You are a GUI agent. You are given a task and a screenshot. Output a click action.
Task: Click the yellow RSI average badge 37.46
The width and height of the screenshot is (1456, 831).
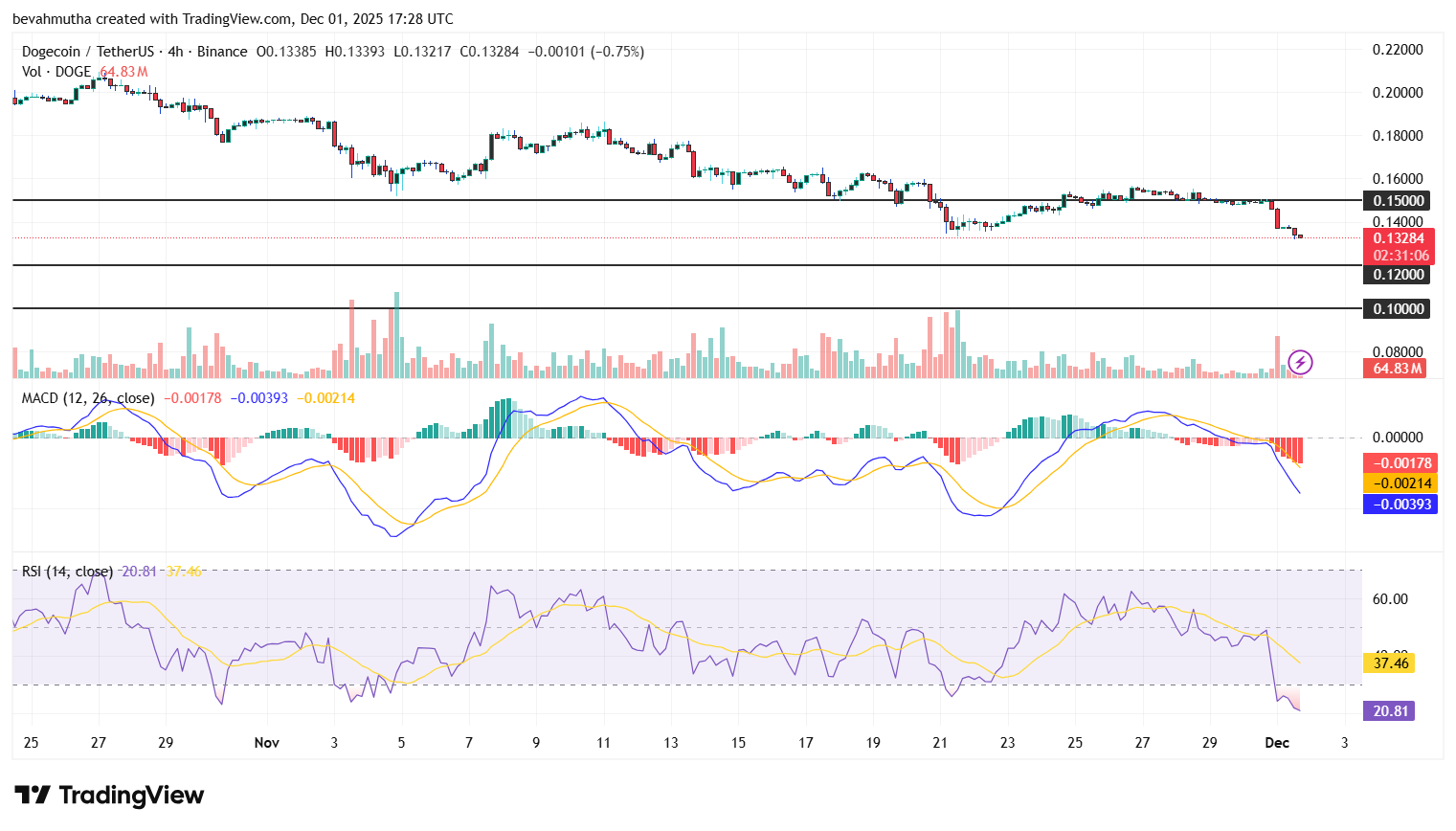(1387, 662)
